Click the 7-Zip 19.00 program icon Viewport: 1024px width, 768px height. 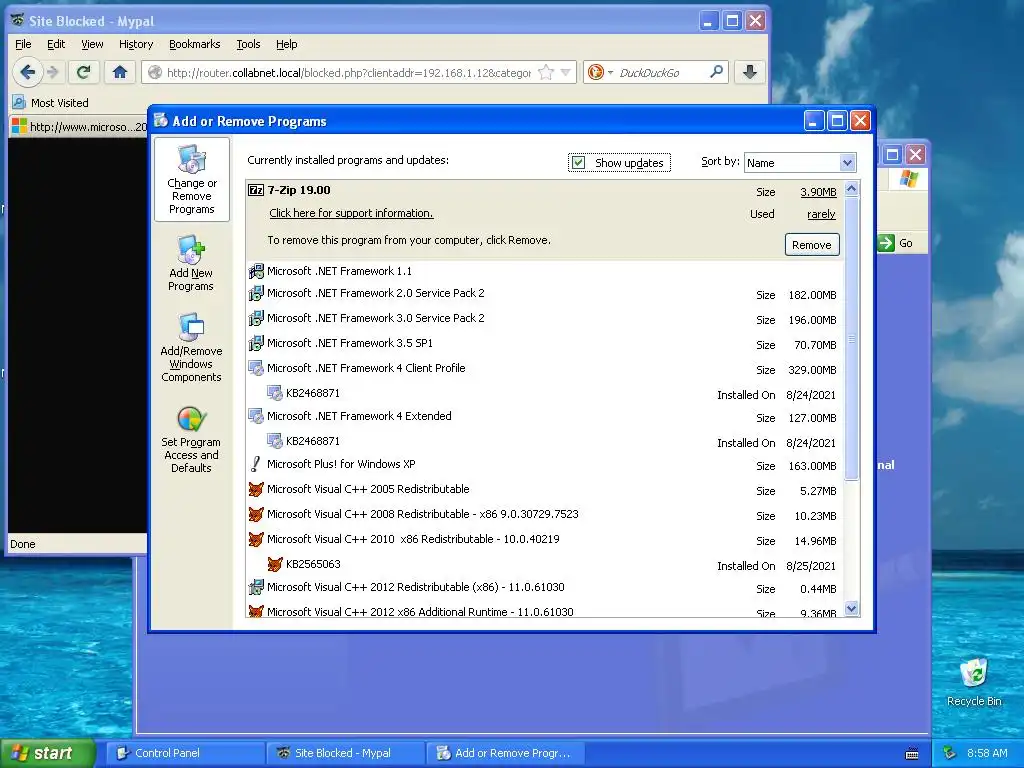256,190
